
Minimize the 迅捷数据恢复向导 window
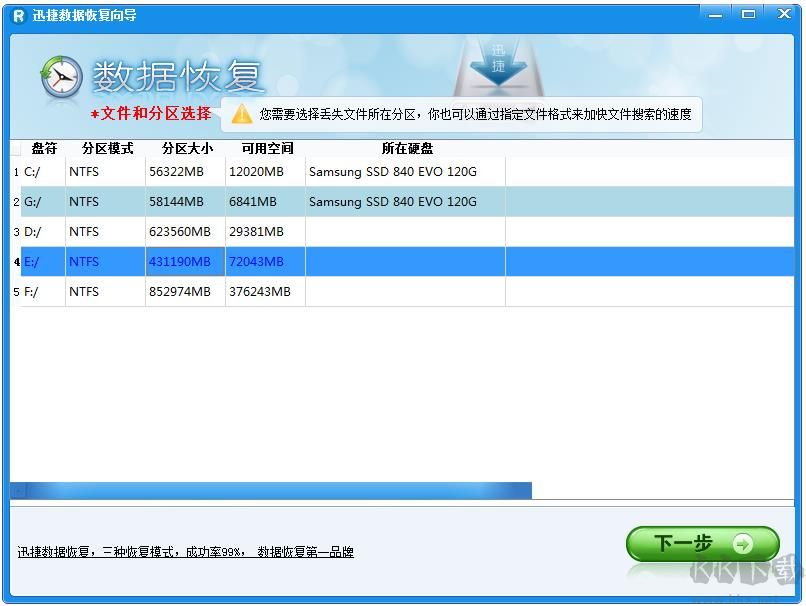pyautogui.click(x=715, y=15)
